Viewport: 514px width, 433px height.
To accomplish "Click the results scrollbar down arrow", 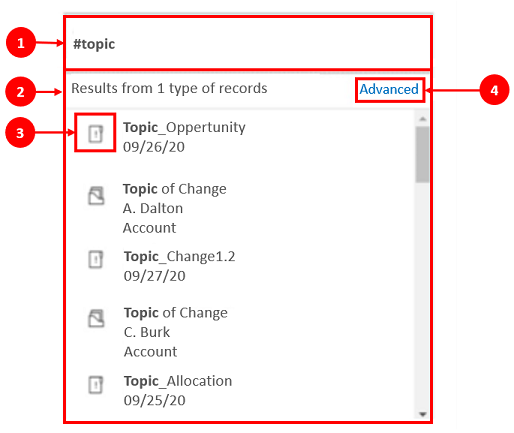I will (423, 414).
